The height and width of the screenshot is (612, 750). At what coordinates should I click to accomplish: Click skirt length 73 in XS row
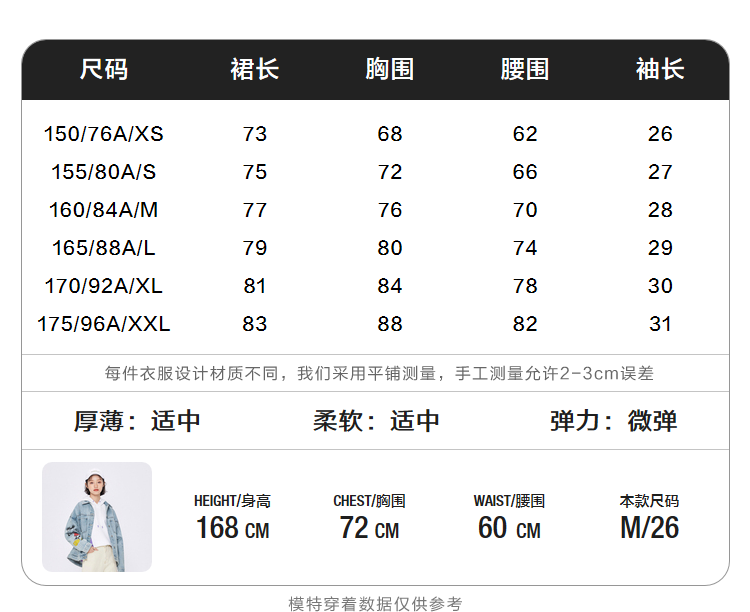point(254,134)
